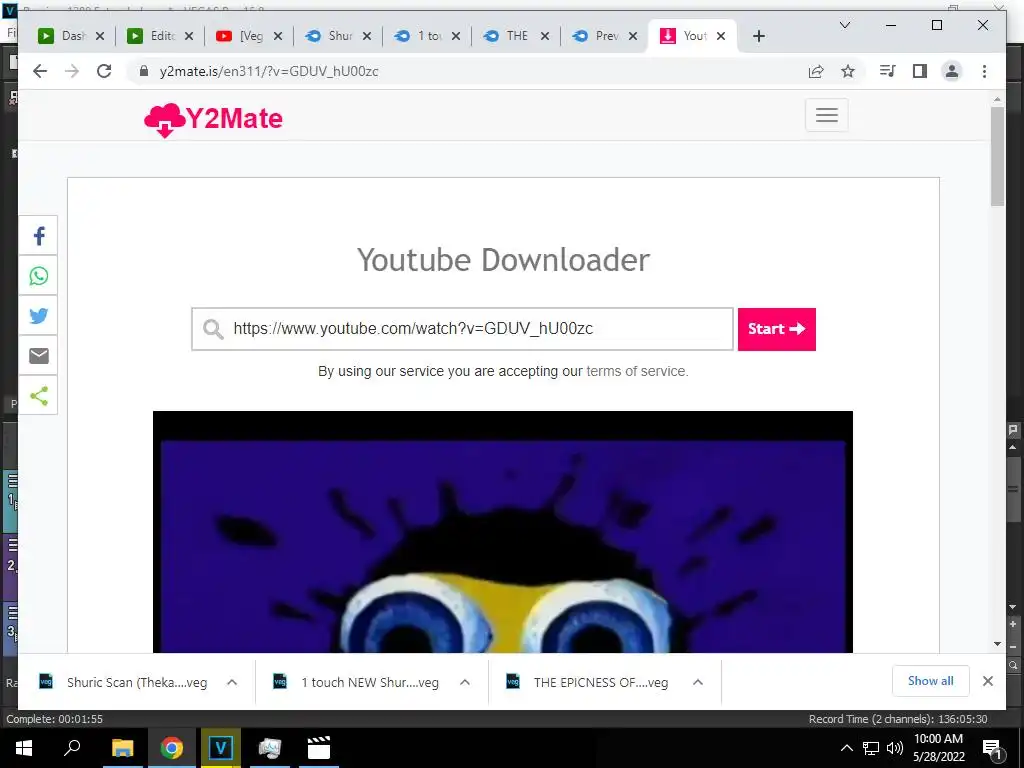Open the network icon in system tray

(871, 748)
